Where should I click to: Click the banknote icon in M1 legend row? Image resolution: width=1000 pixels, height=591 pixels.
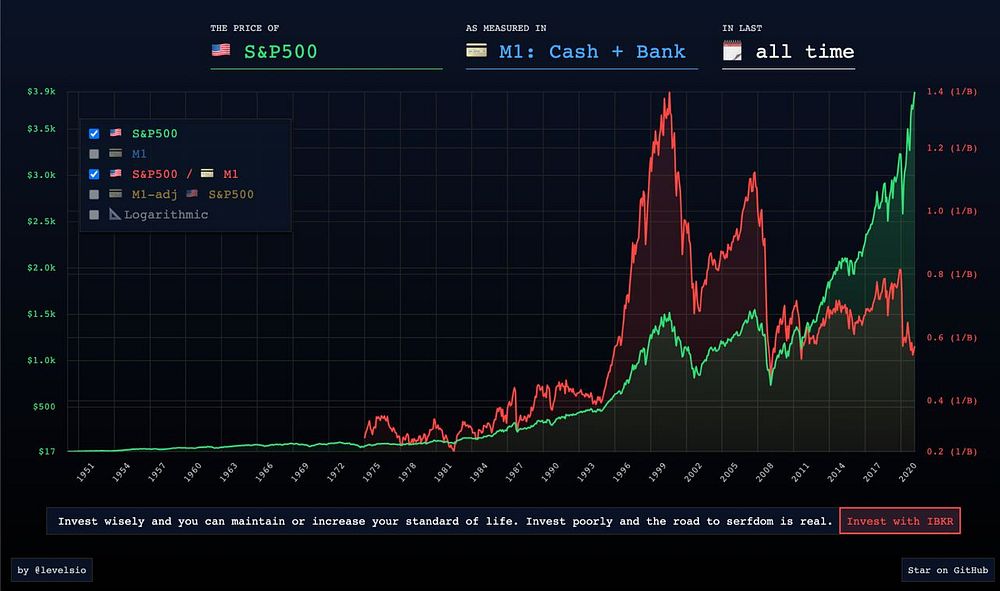click(x=115, y=153)
